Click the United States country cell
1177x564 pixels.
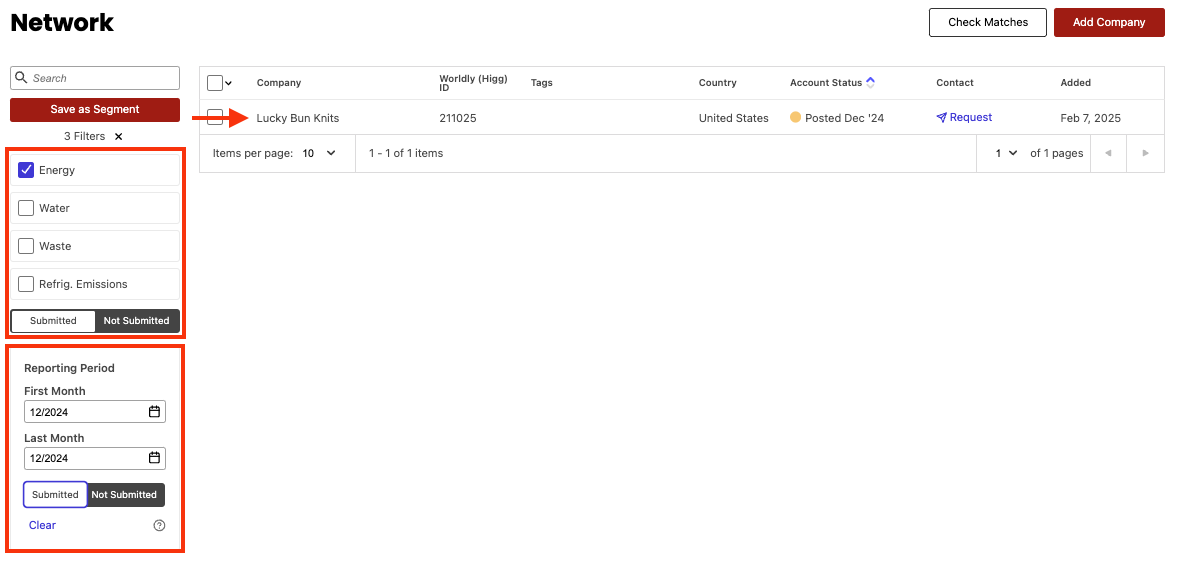(733, 118)
